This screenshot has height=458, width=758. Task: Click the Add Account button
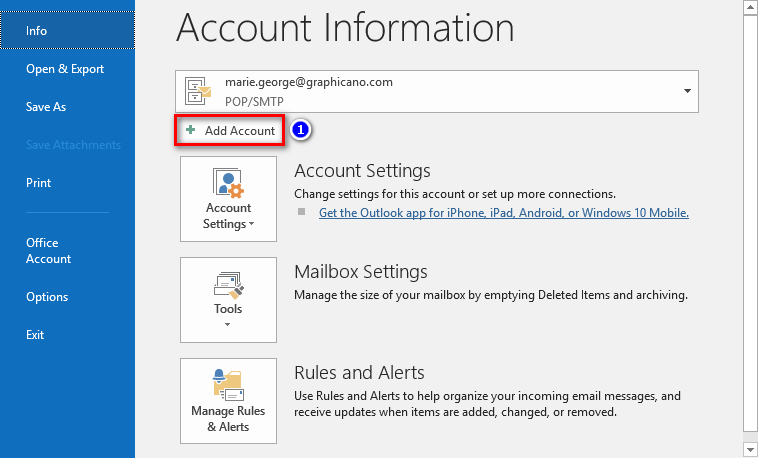pos(230,131)
